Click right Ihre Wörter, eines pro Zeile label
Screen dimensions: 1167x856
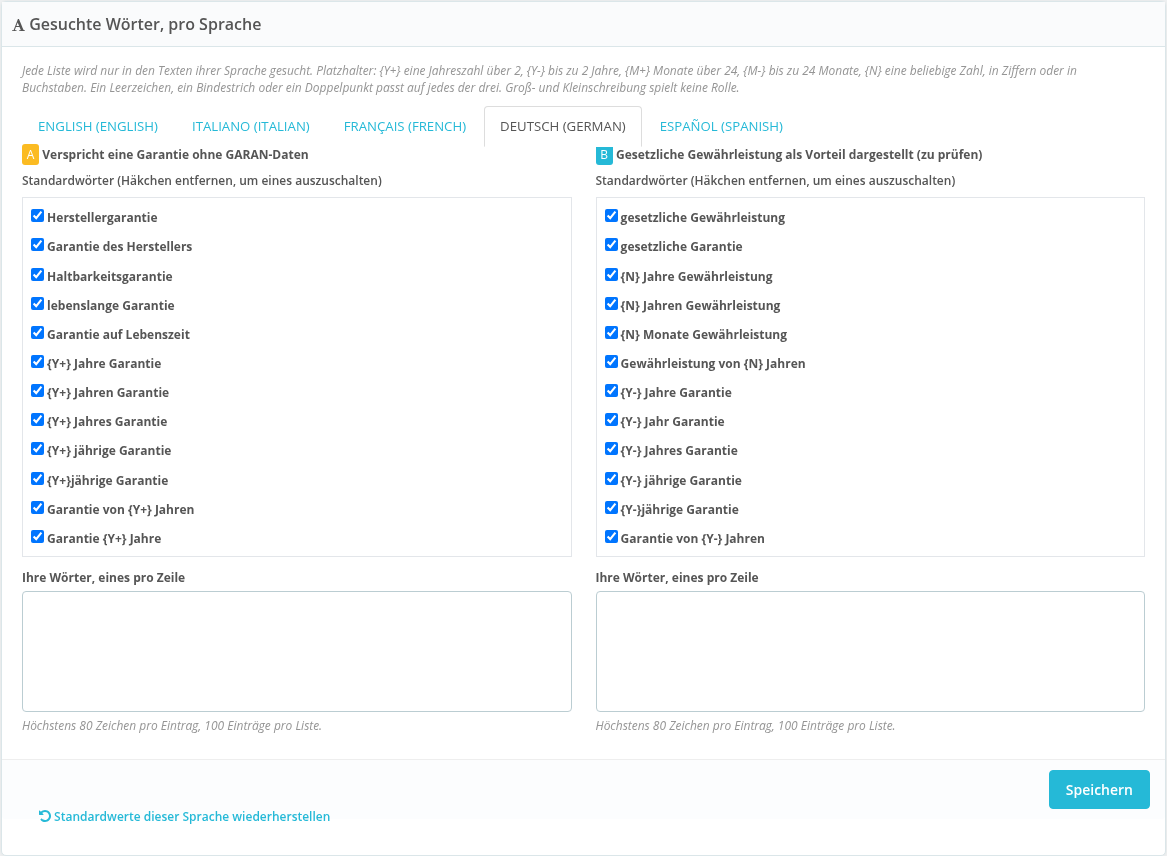(677, 578)
